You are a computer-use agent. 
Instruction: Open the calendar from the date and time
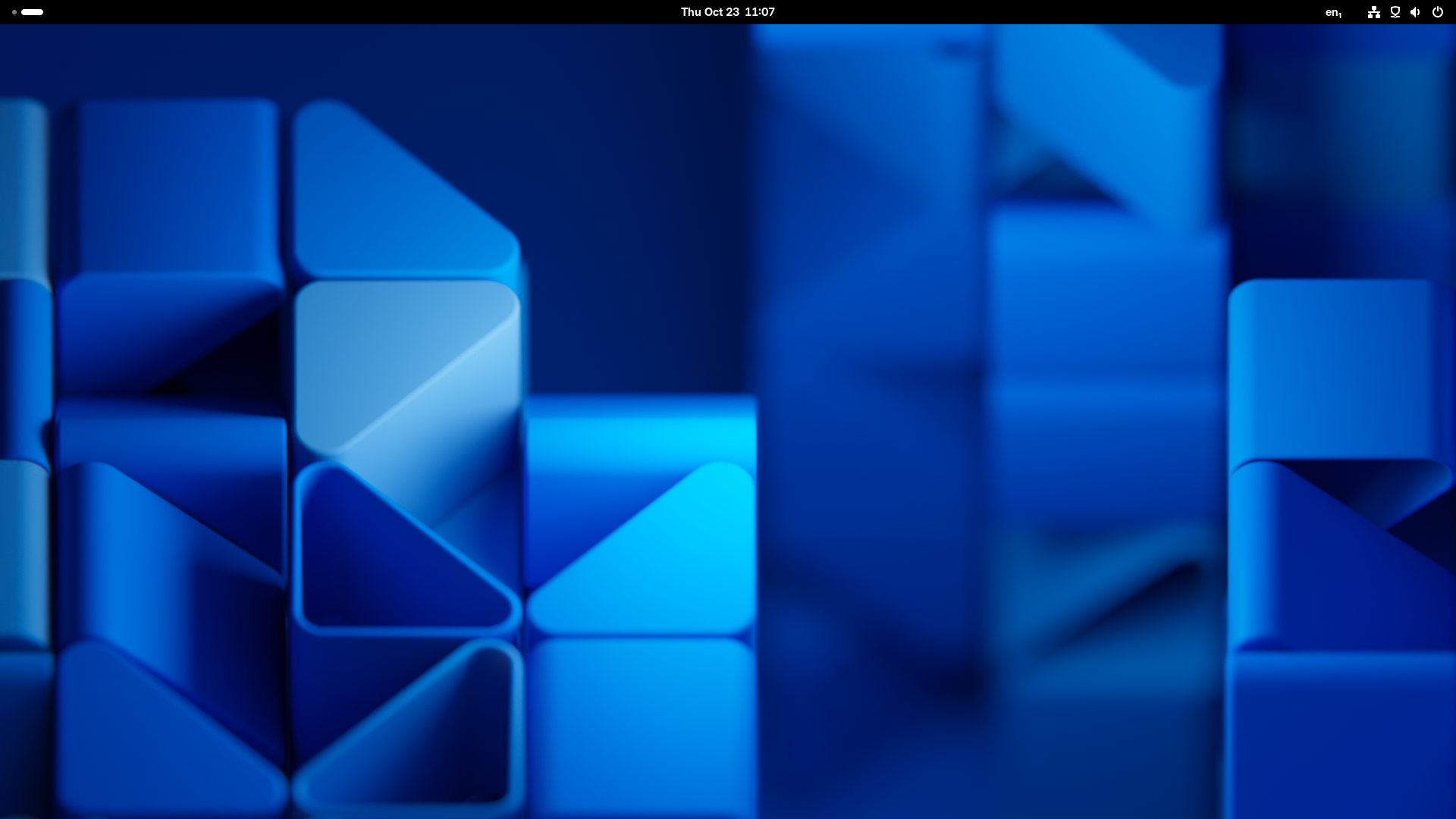[x=727, y=12]
